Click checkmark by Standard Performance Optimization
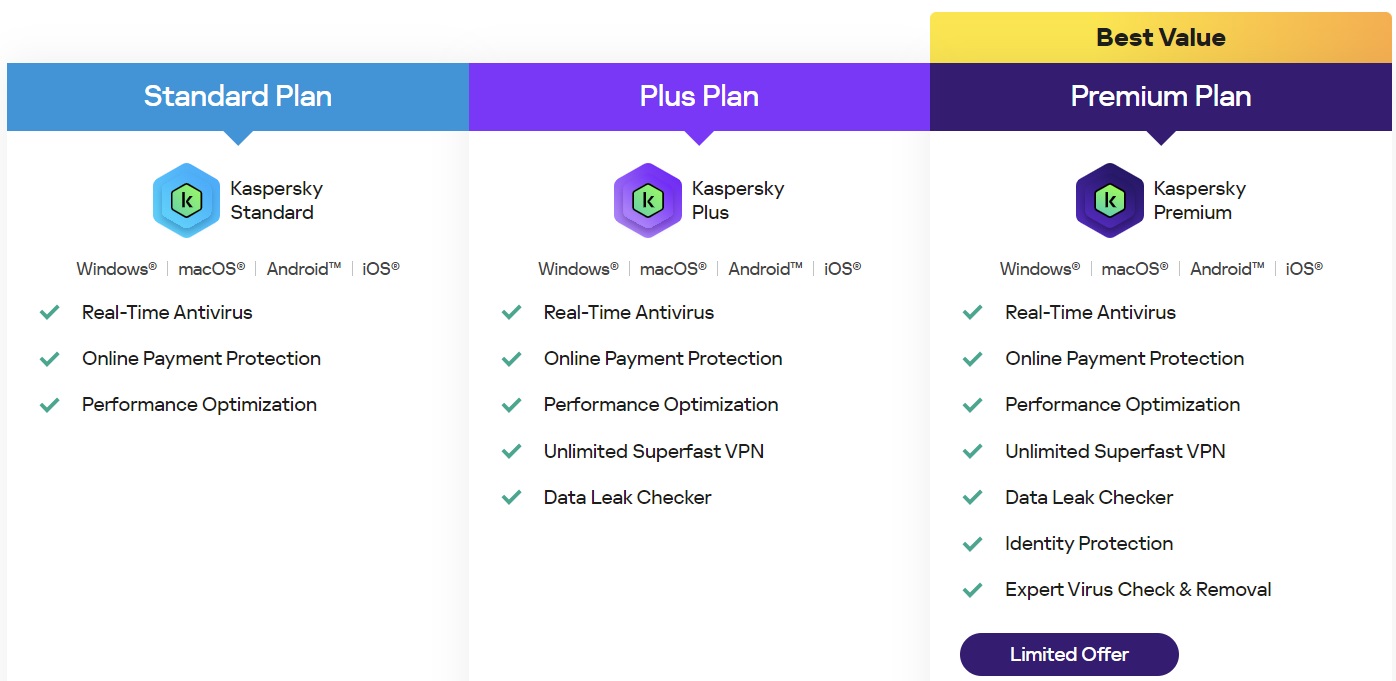Image resolution: width=1396 pixels, height=681 pixels. 50,405
